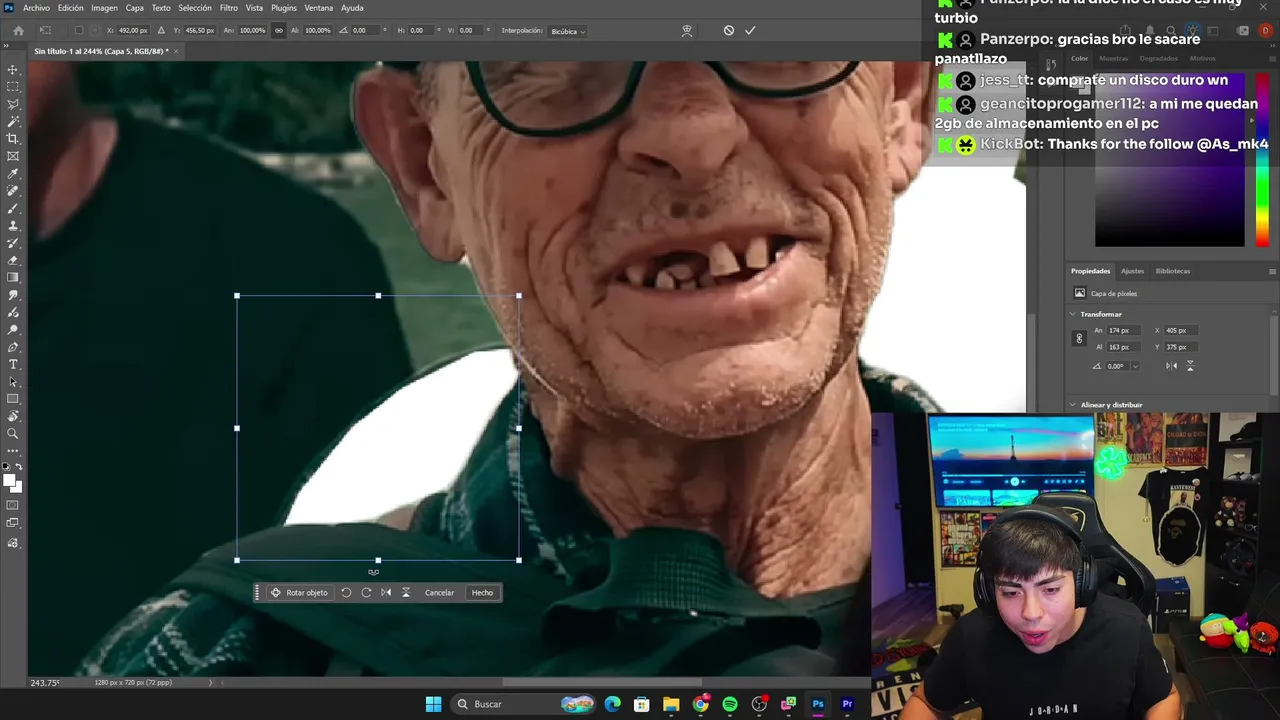Click the X position field in options bar
The width and height of the screenshot is (1280, 720).
[133, 31]
